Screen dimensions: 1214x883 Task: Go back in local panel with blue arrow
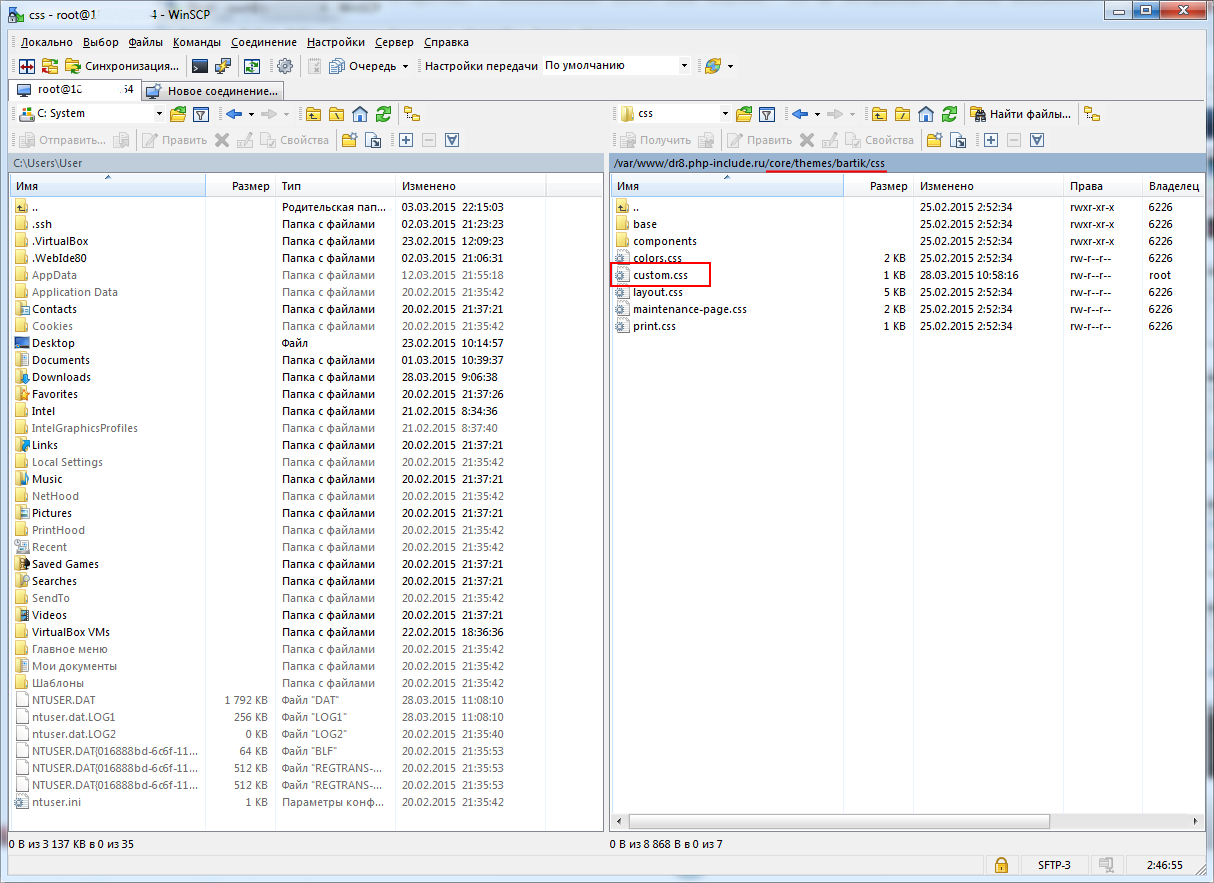[233, 114]
